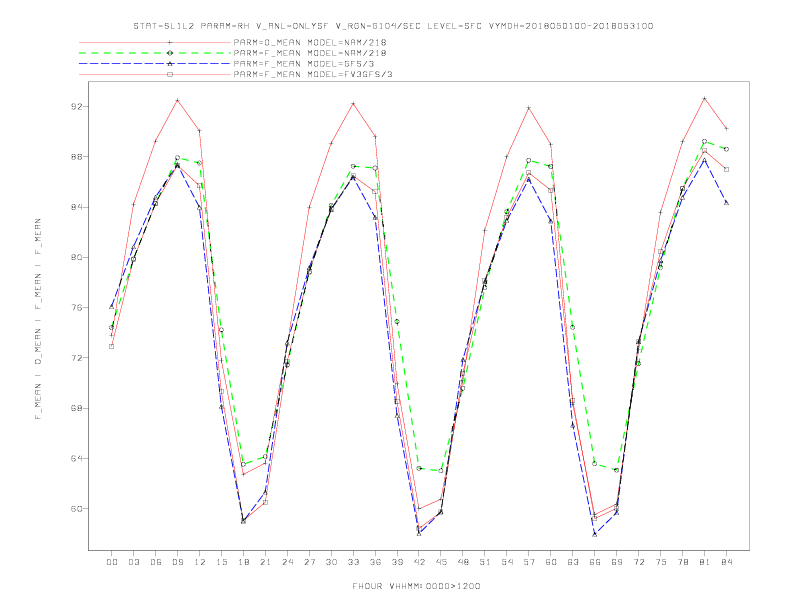This screenshot has width=792, height=612.
Task: Click x-axis forecast hour label 78
Action: coord(683,562)
